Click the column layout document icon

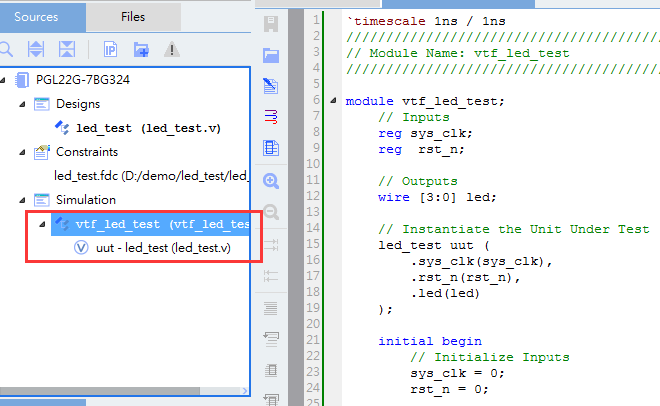coord(271,148)
